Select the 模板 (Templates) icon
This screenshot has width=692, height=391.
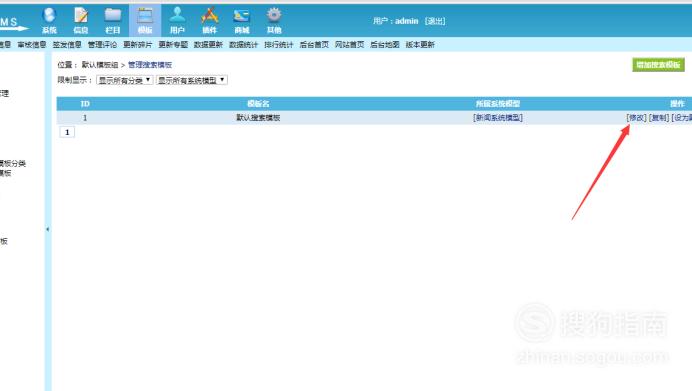145,20
